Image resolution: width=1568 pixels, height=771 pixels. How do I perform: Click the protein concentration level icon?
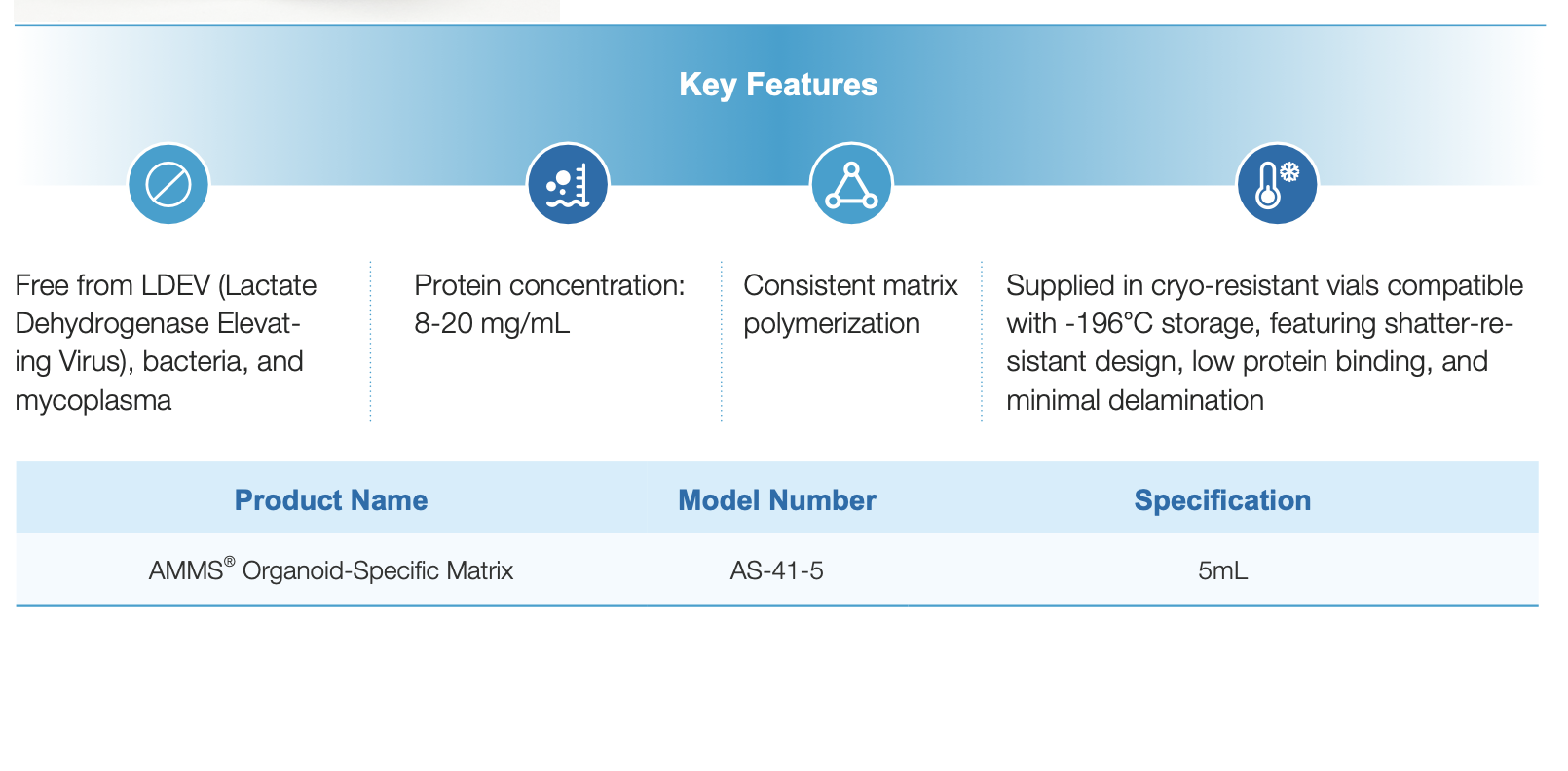(x=568, y=184)
